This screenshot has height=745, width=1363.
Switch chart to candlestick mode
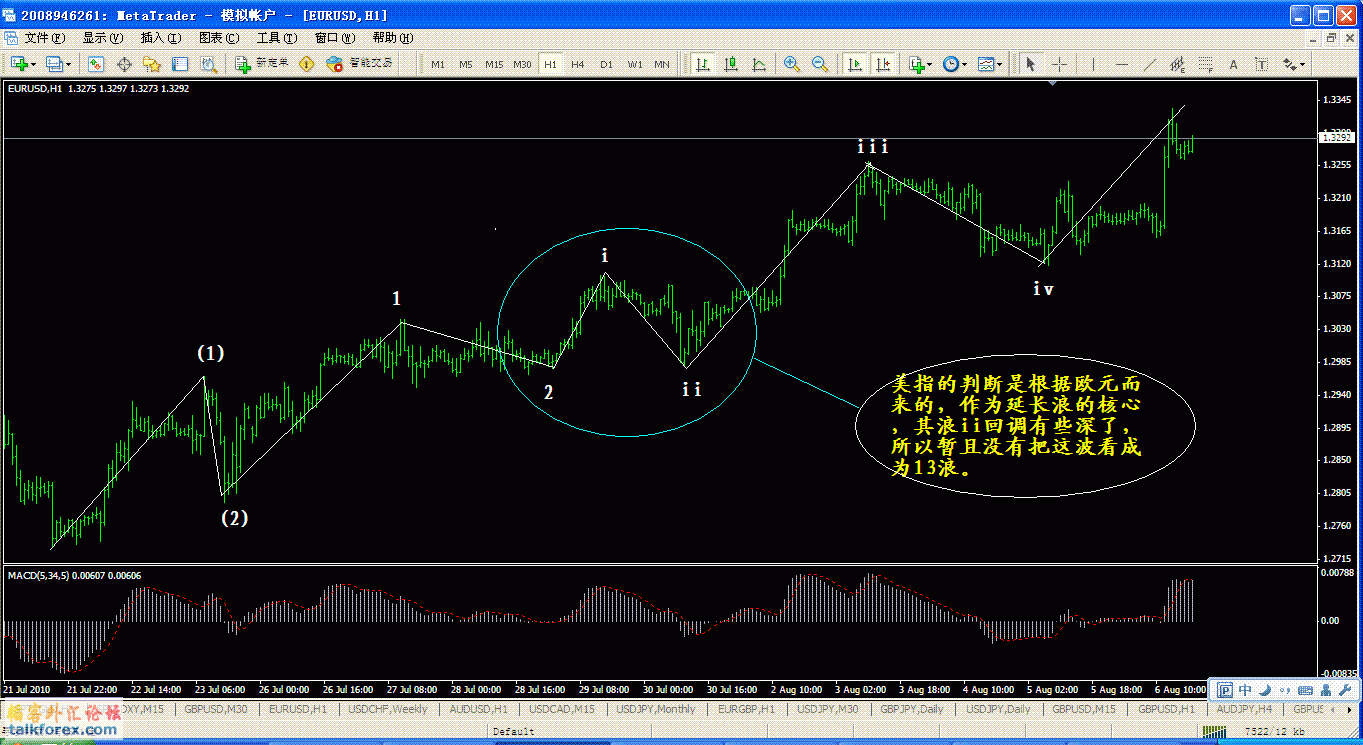pos(731,64)
